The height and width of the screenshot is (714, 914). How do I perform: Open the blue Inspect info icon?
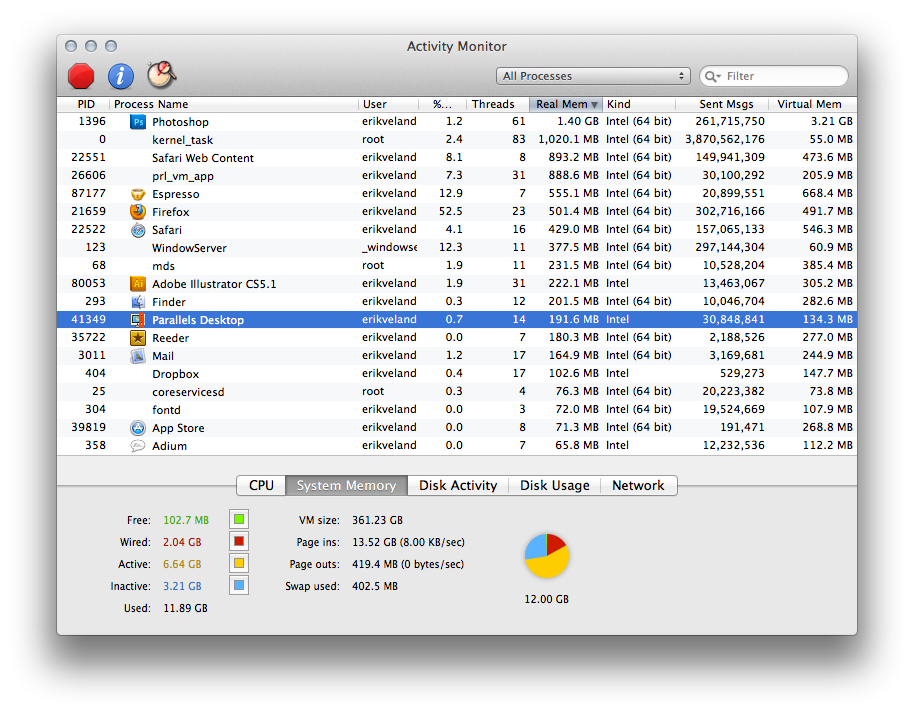pyautogui.click(x=121, y=76)
